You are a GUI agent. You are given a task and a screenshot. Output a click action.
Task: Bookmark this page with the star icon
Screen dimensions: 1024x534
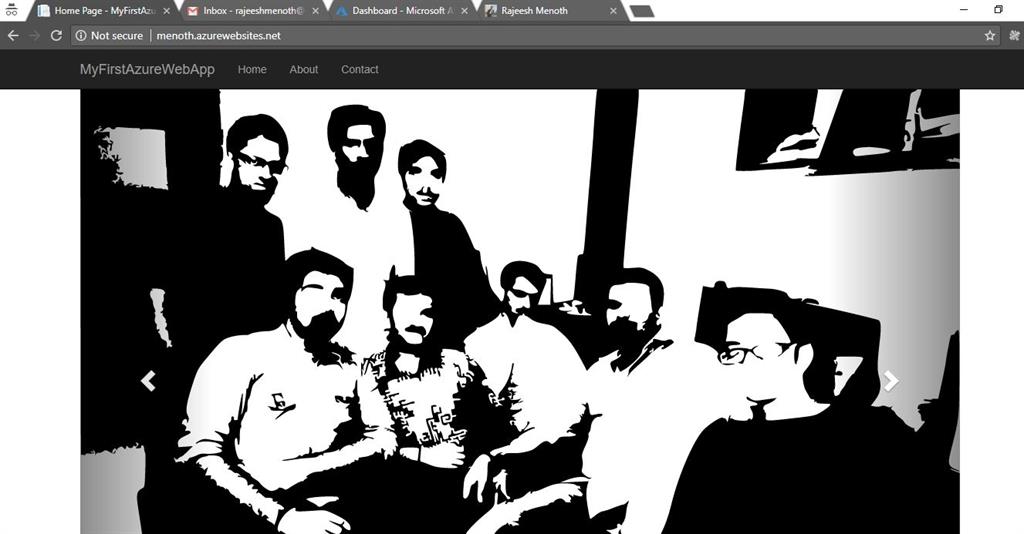point(990,36)
